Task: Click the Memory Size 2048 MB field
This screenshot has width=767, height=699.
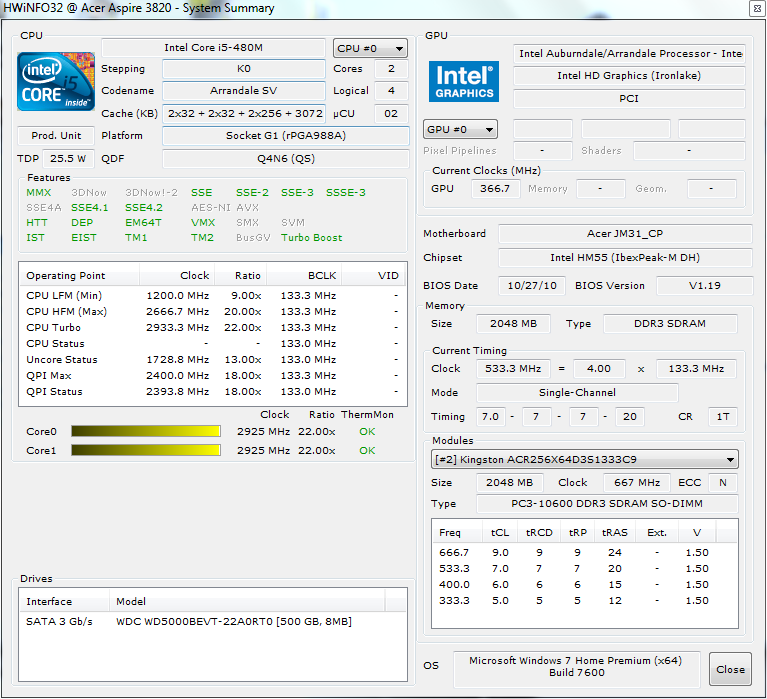Action: tap(513, 323)
